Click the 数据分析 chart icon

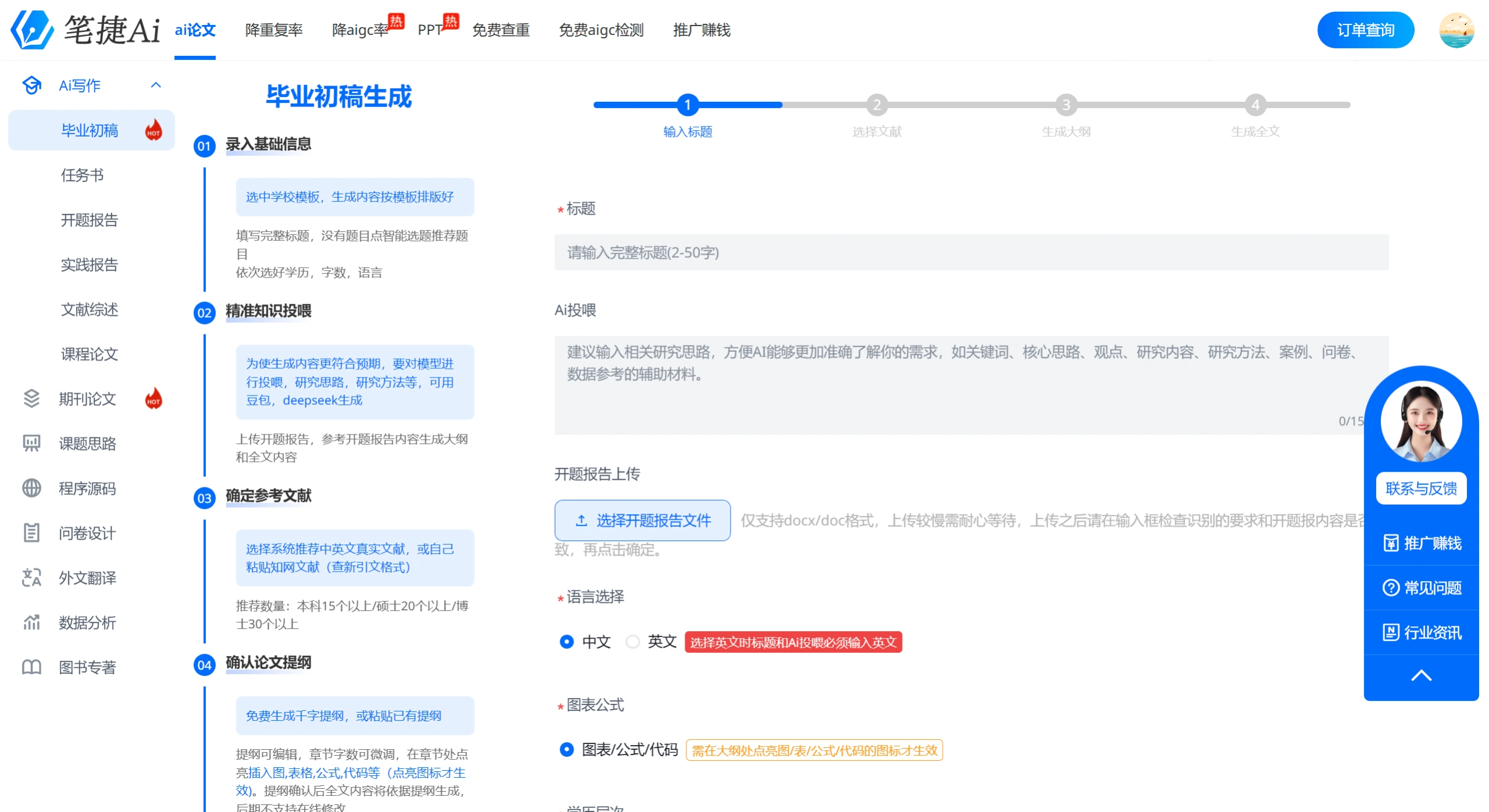tap(31, 622)
